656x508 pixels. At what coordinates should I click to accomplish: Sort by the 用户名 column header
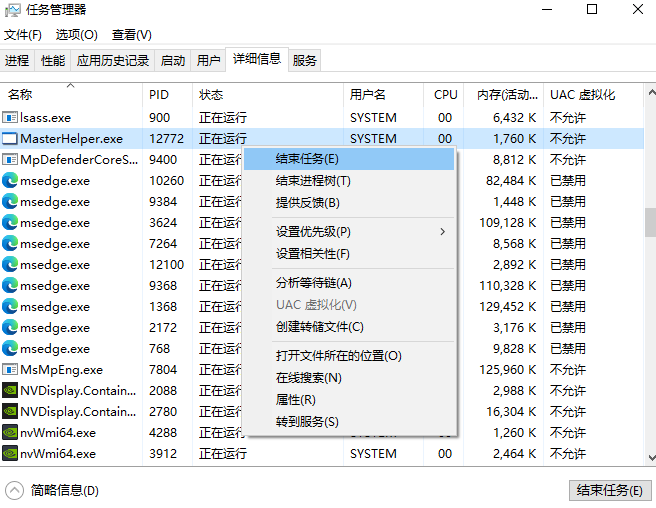click(x=383, y=95)
